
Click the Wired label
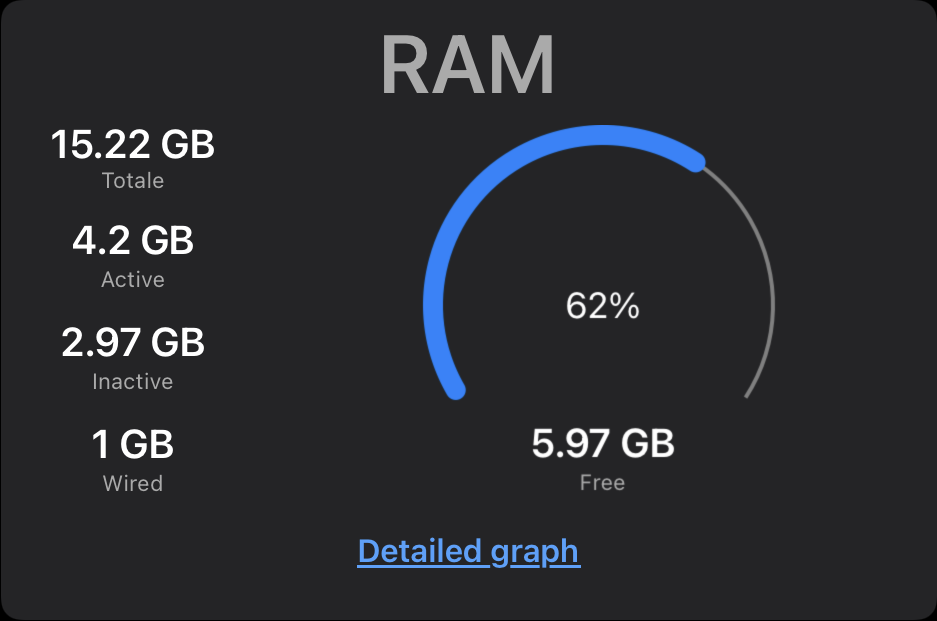pos(133,484)
